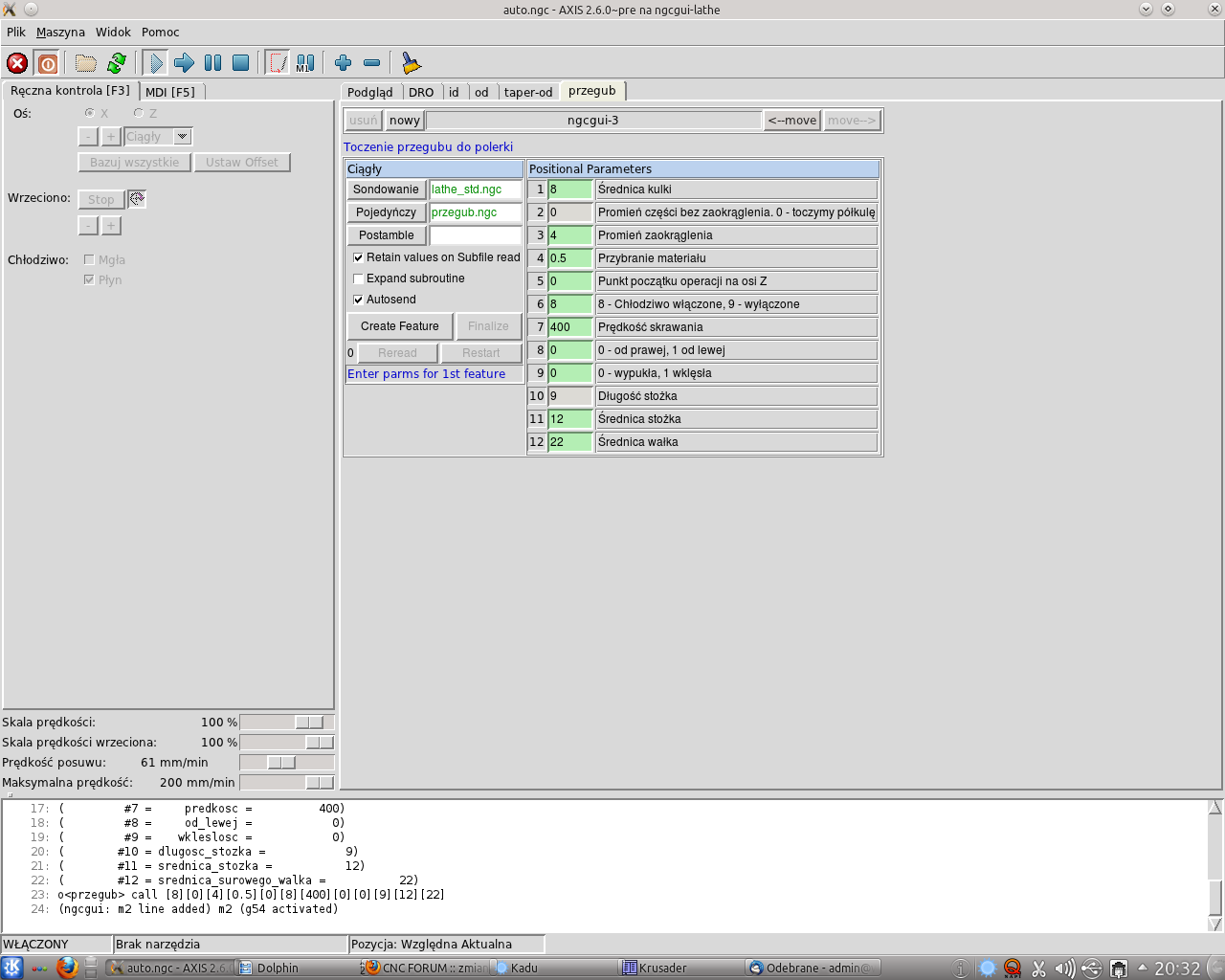1225x980 pixels.
Task: Launch Firefox from the panel
Action: point(66,968)
